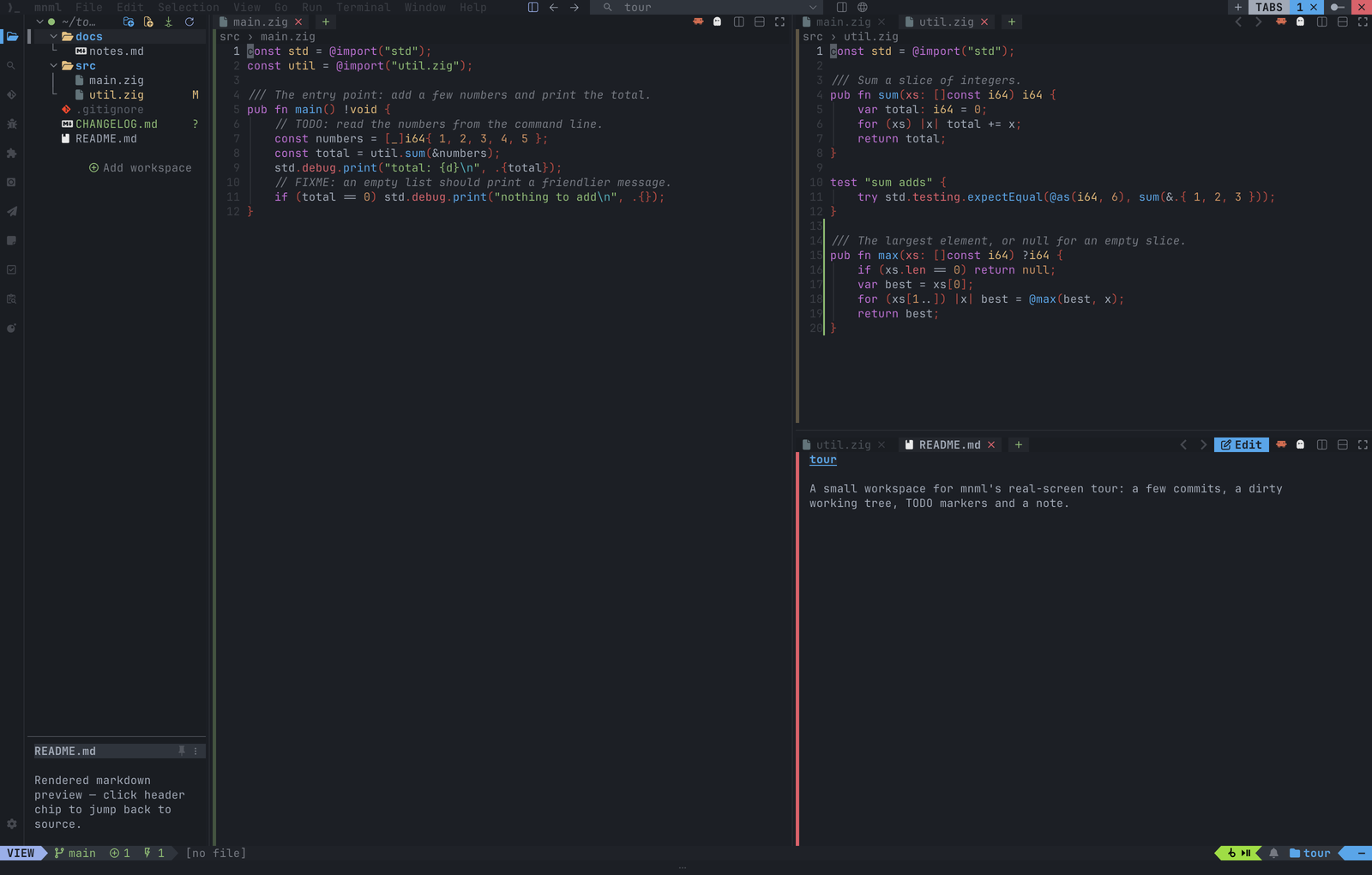Close the README.md tab
Image resolution: width=1372 pixels, height=875 pixels.
point(991,445)
